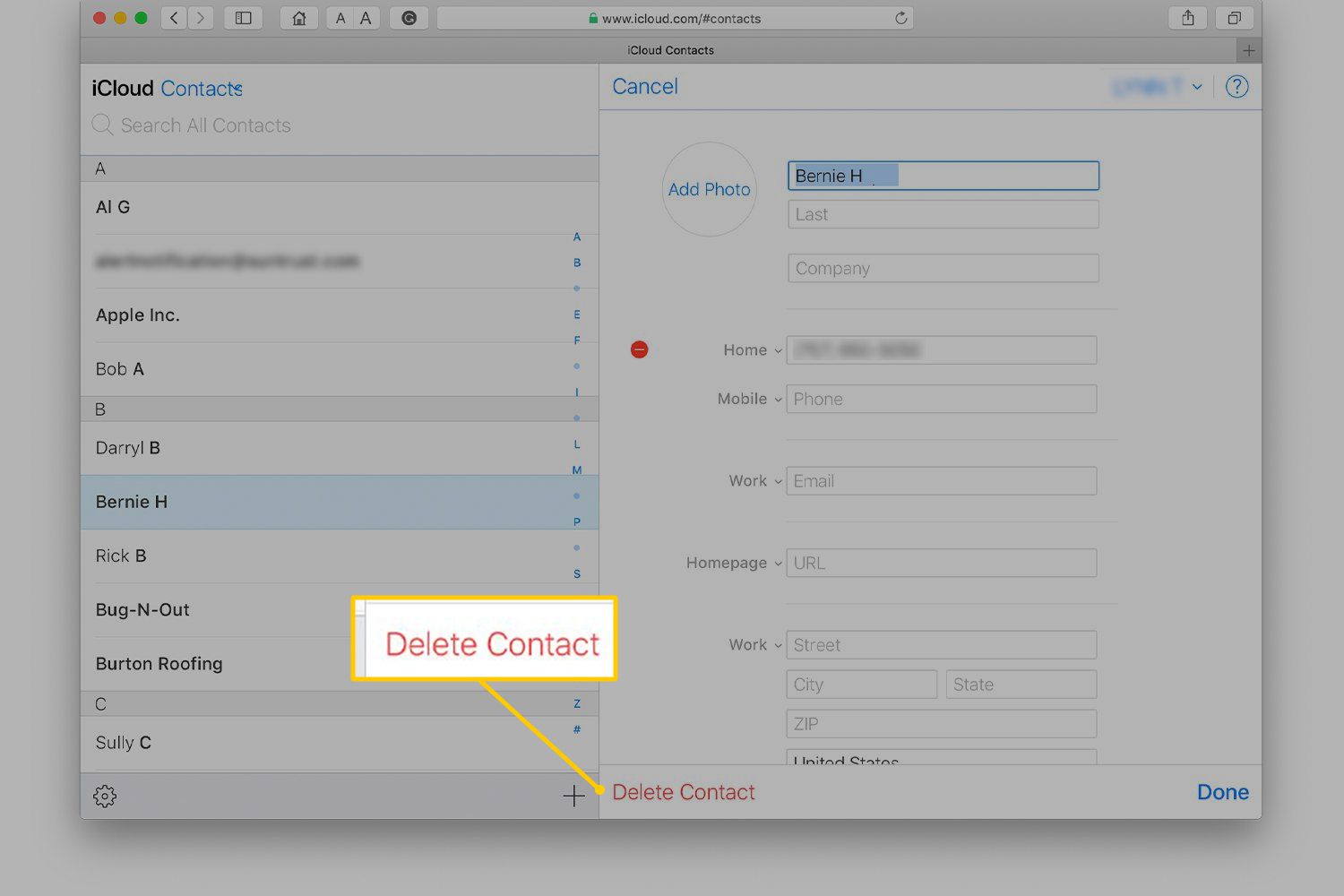Click the blurred Home phone number field
Viewport: 1344px width, 896px height.
(942, 350)
